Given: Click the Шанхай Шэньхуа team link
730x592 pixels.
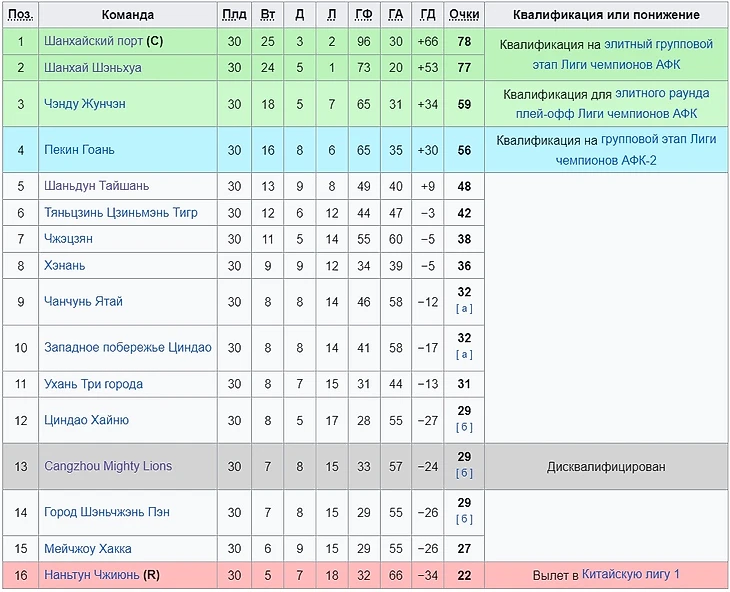Looking at the screenshot, I should coord(92,68).
